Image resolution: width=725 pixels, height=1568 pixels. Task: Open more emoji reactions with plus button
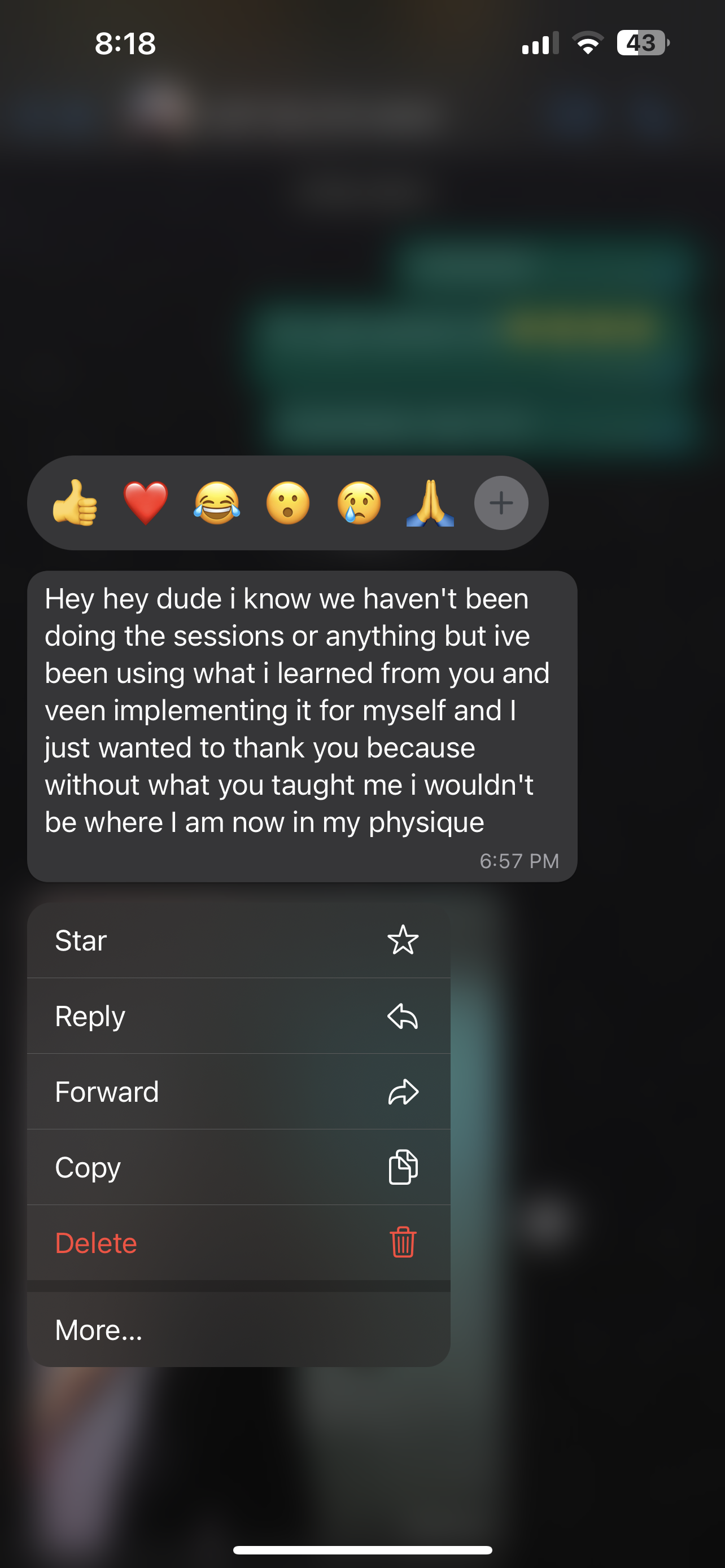tap(501, 503)
